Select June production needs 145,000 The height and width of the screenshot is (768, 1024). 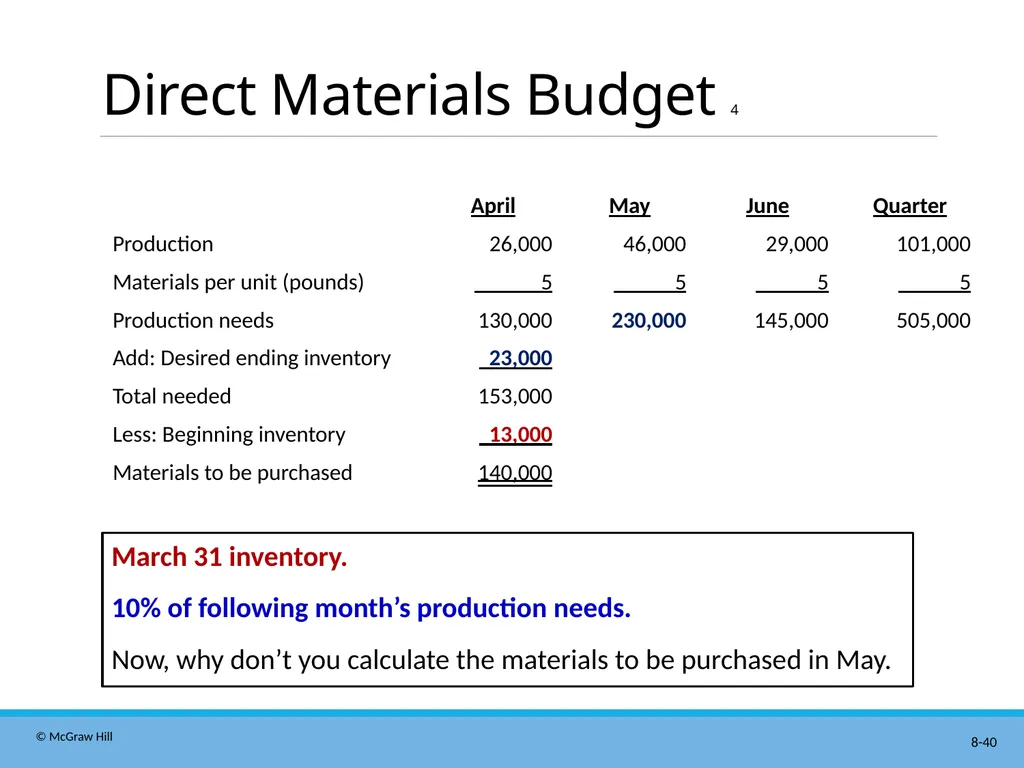click(792, 321)
